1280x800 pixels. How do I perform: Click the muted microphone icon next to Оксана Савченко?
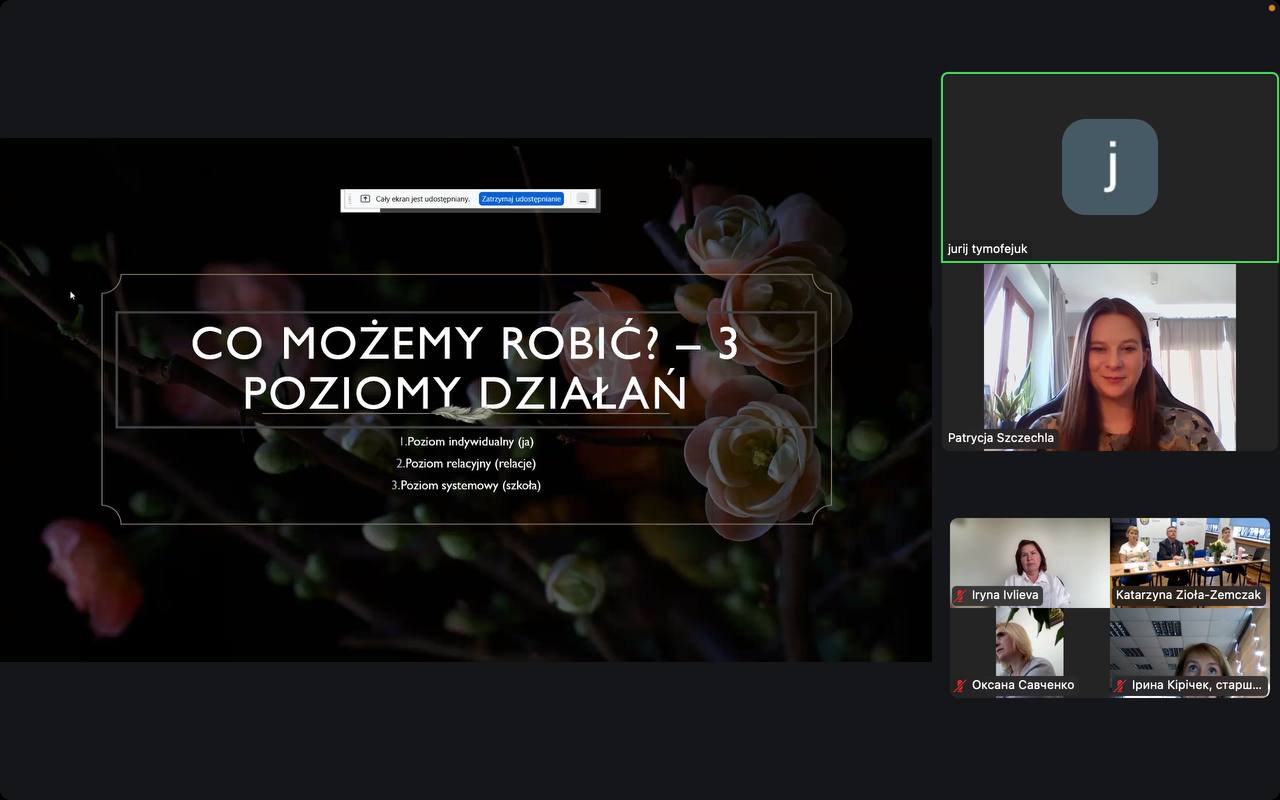coord(961,685)
